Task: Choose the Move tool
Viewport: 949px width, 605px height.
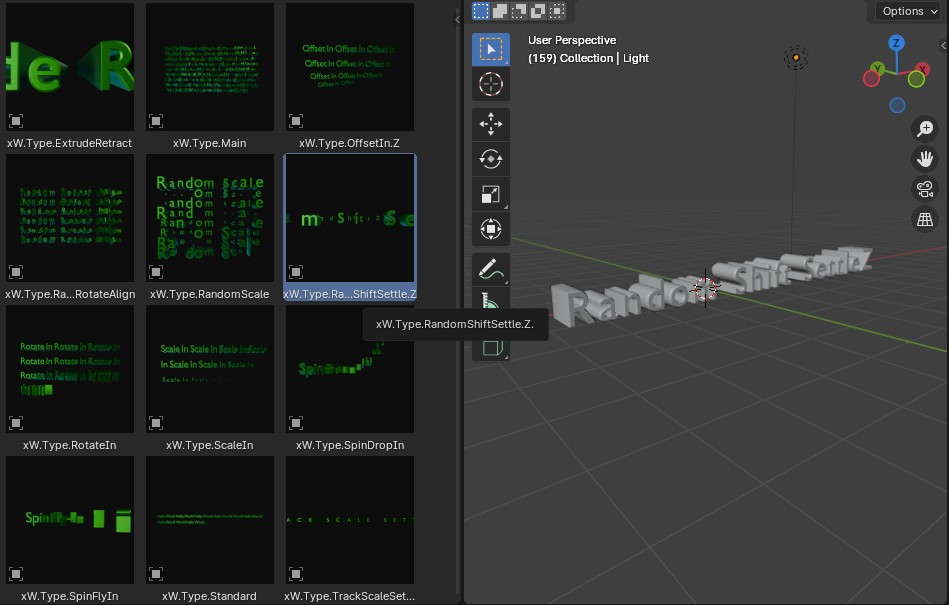Action: coord(490,124)
